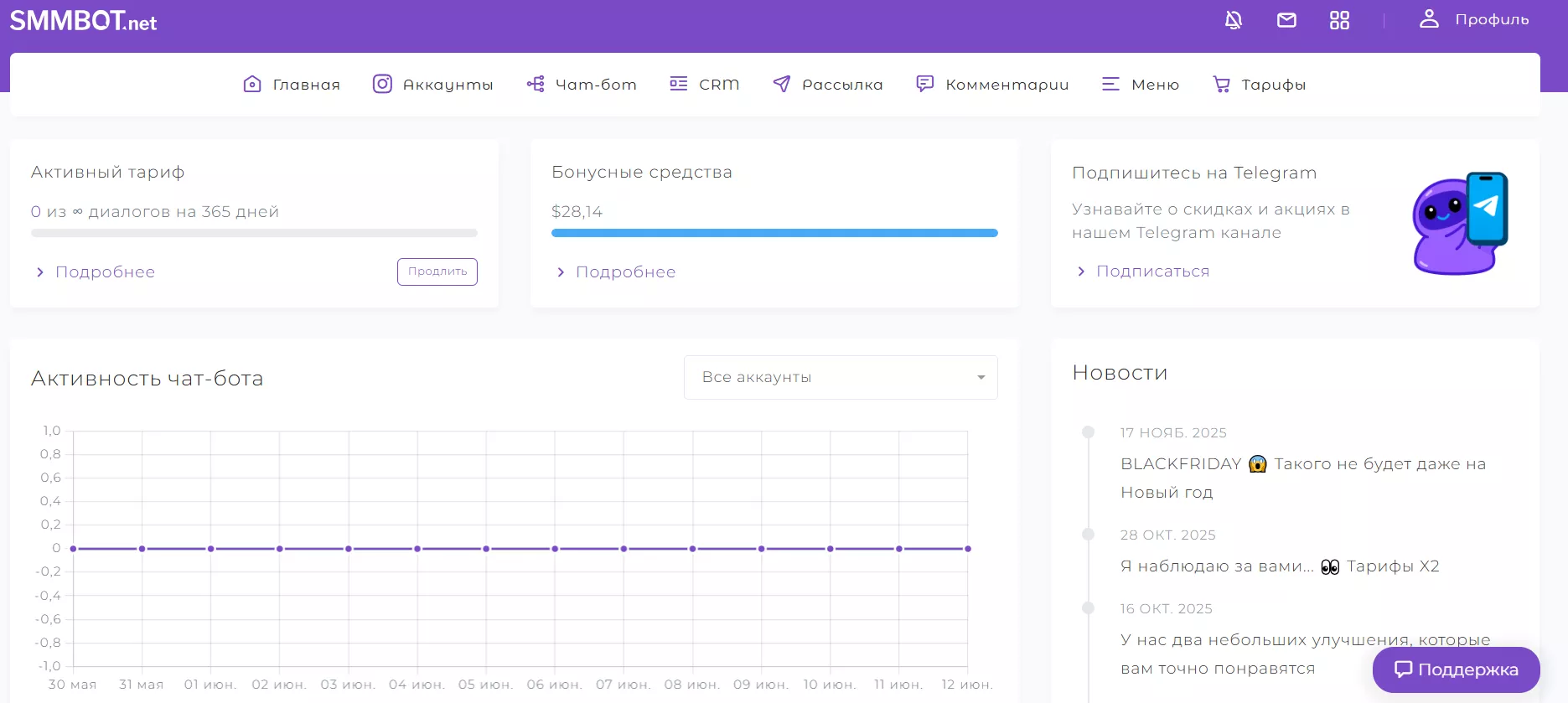Open the Аккаунты menu item

[x=448, y=85]
